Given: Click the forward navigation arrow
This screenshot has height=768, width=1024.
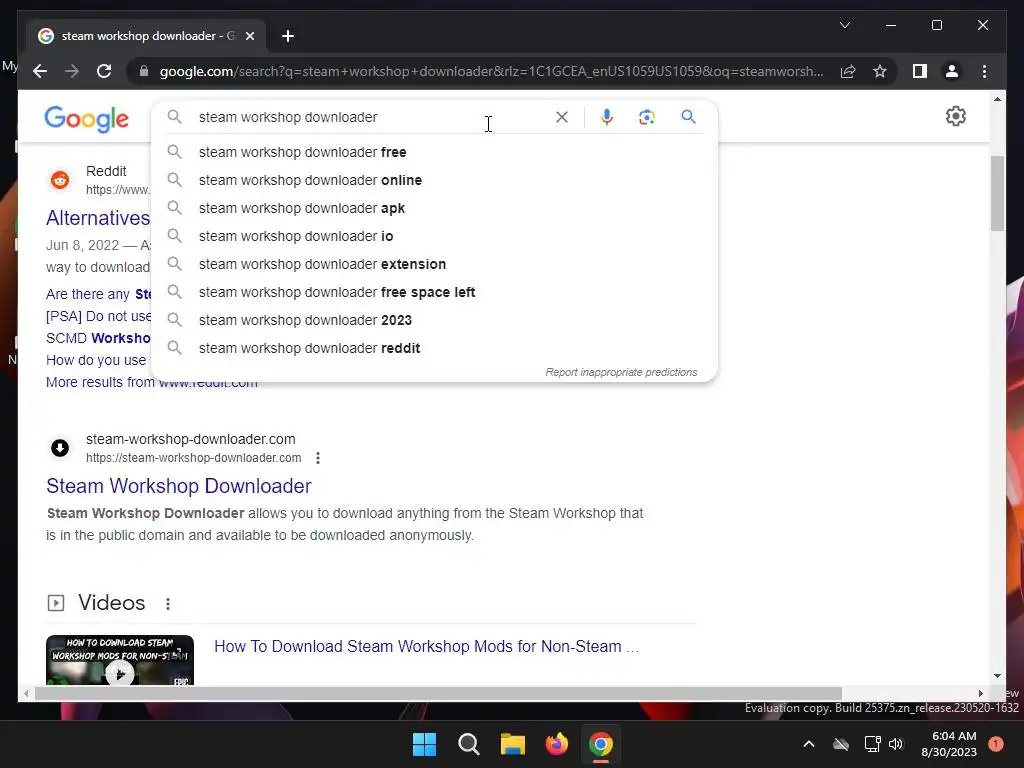Looking at the screenshot, I should 72,71.
